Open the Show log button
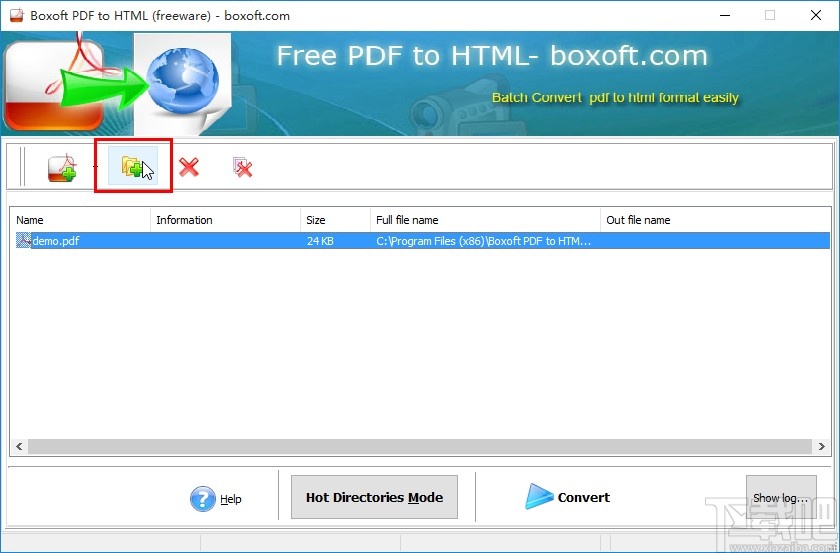 (x=781, y=498)
